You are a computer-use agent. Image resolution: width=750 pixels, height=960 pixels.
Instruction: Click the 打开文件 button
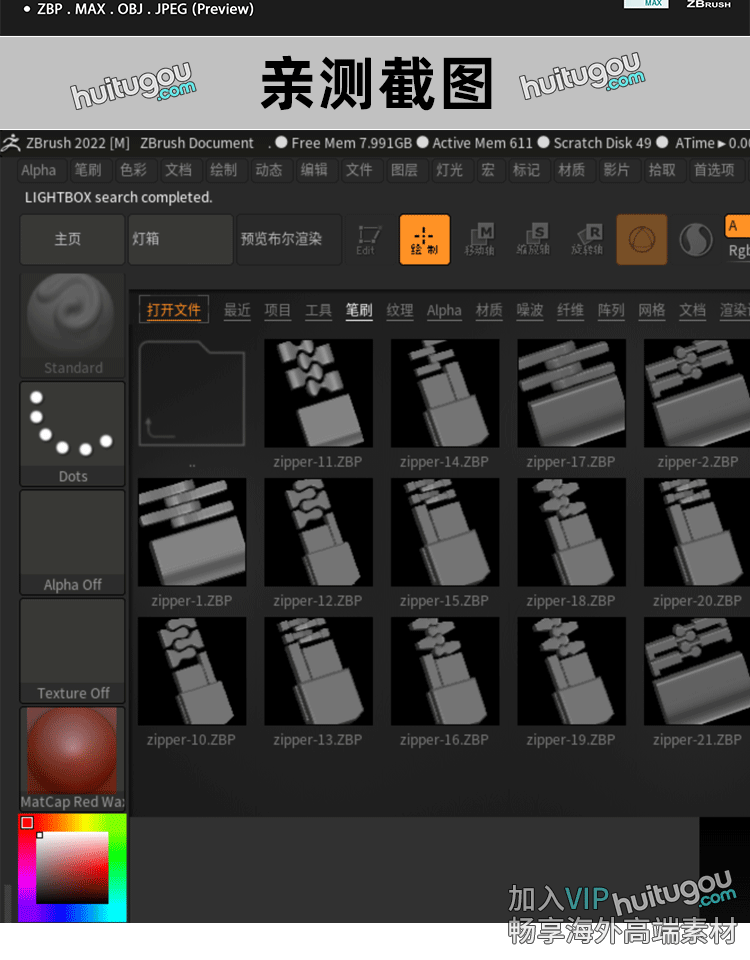(x=174, y=310)
